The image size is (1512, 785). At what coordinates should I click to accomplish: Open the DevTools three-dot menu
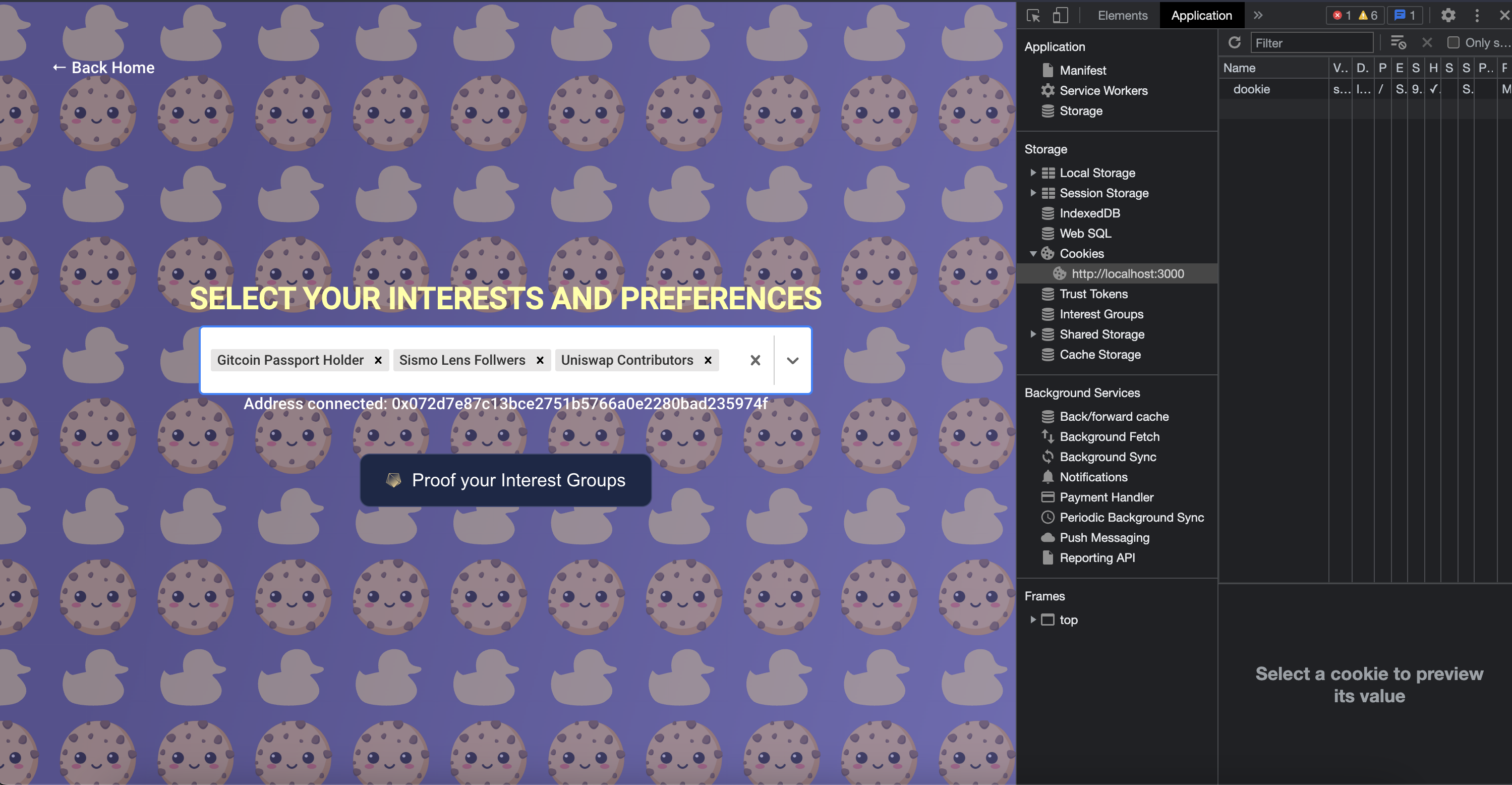pyautogui.click(x=1477, y=16)
